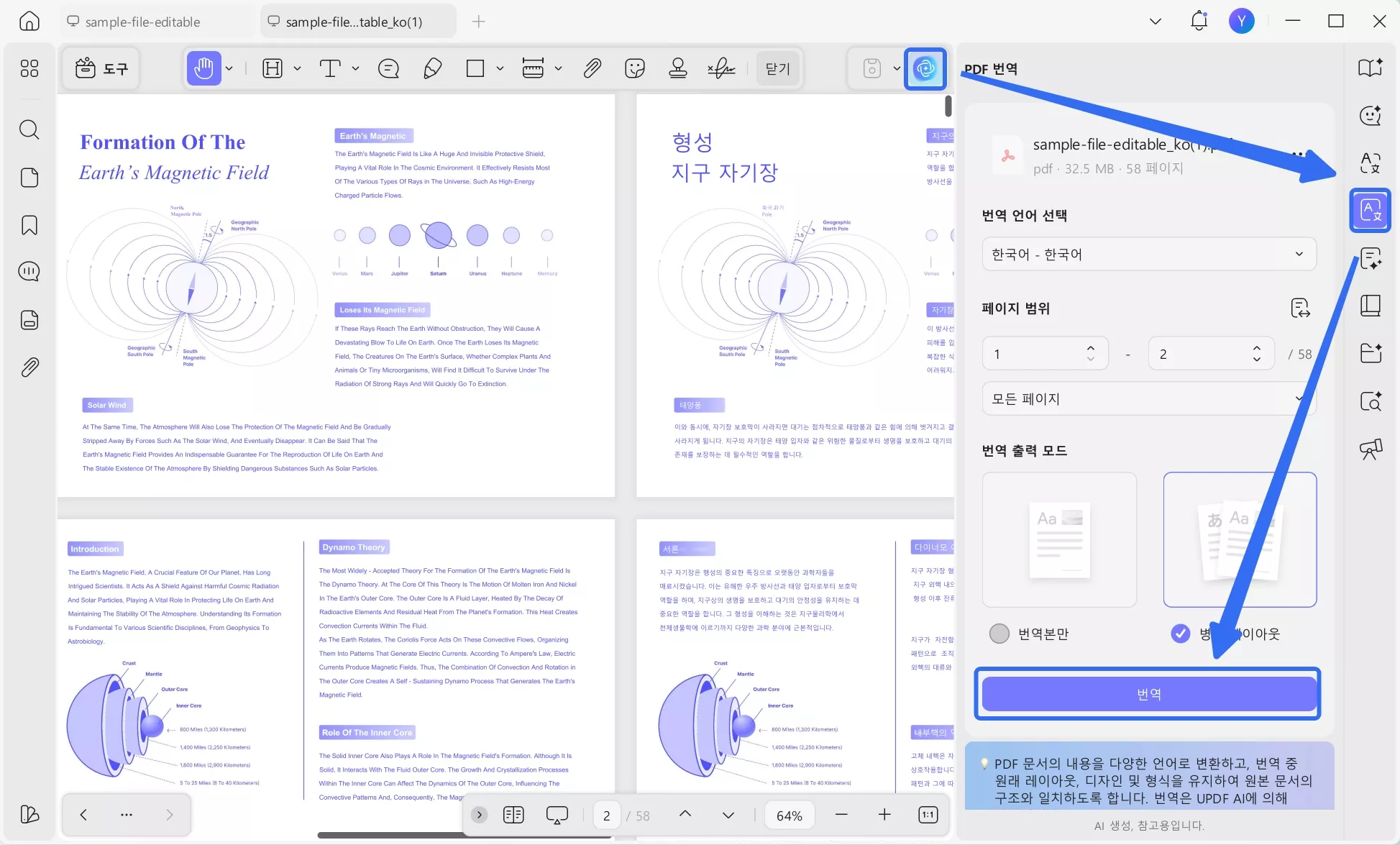Click the stamp tool icon

[x=677, y=68]
